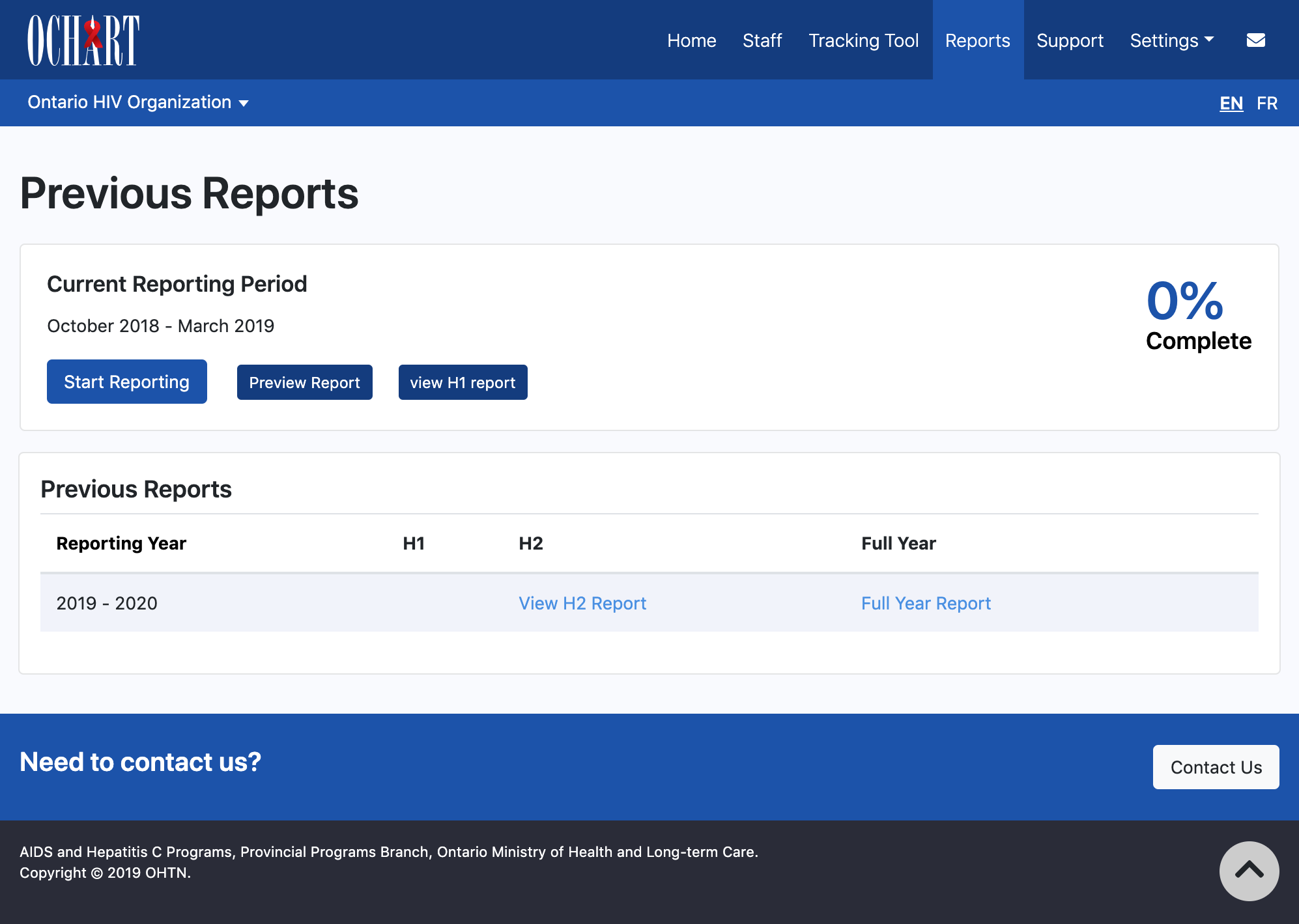Select the Tracking Tool menu
This screenshot has width=1299, height=924.
(x=863, y=40)
